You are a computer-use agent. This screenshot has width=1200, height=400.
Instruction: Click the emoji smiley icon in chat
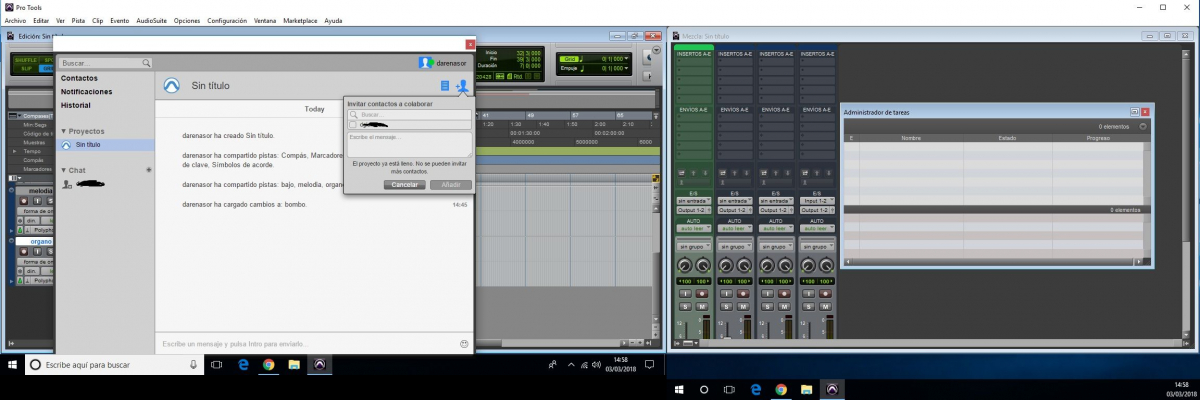pyautogui.click(x=464, y=344)
